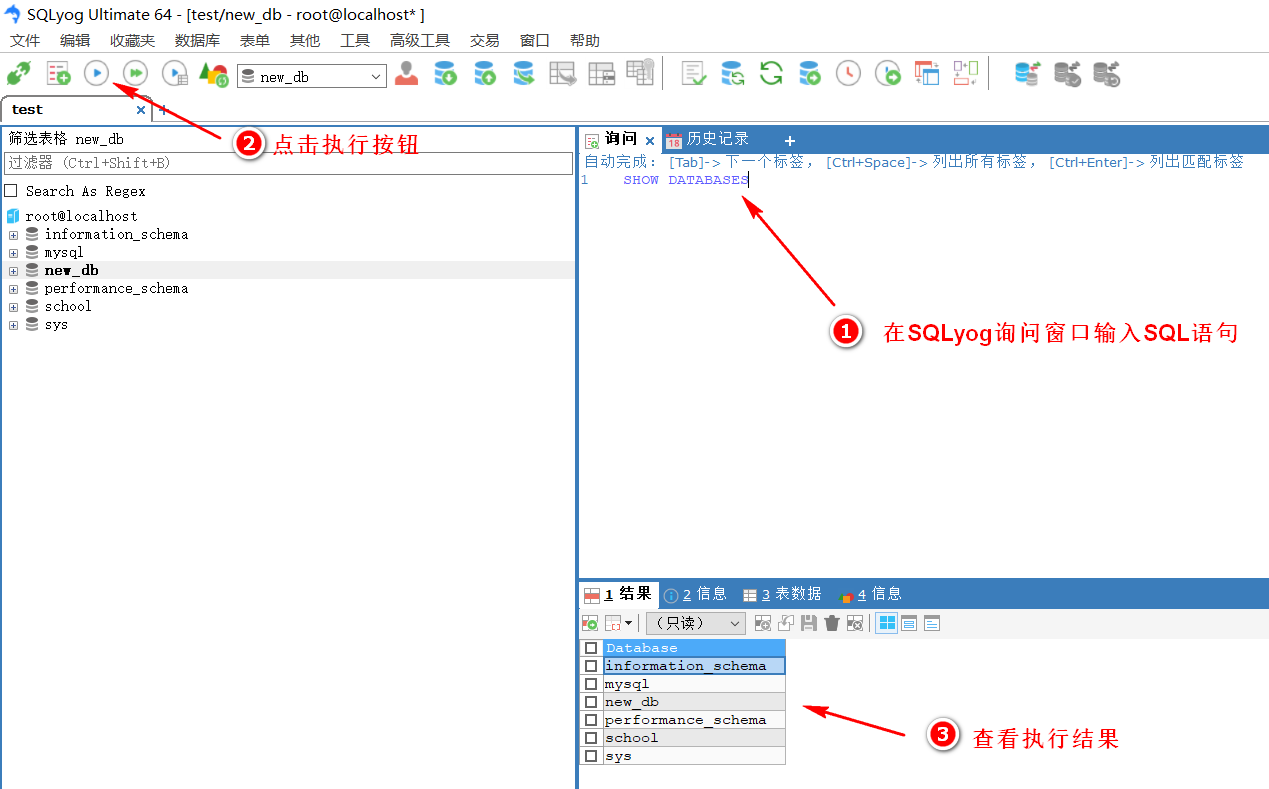Open the (只读) read-only mode dropdown
1269x789 pixels.
pos(695,623)
